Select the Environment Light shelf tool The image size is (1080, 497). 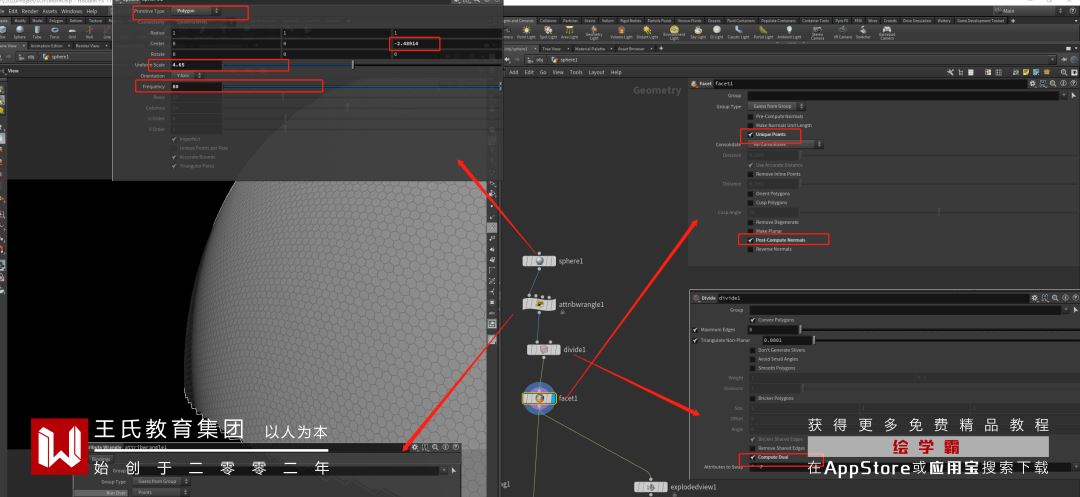click(x=674, y=32)
